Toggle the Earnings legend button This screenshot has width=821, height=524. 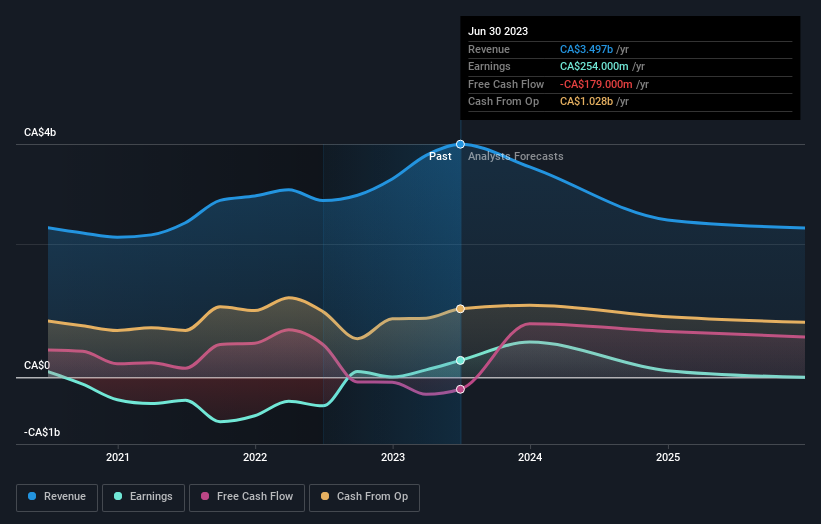click(143, 497)
